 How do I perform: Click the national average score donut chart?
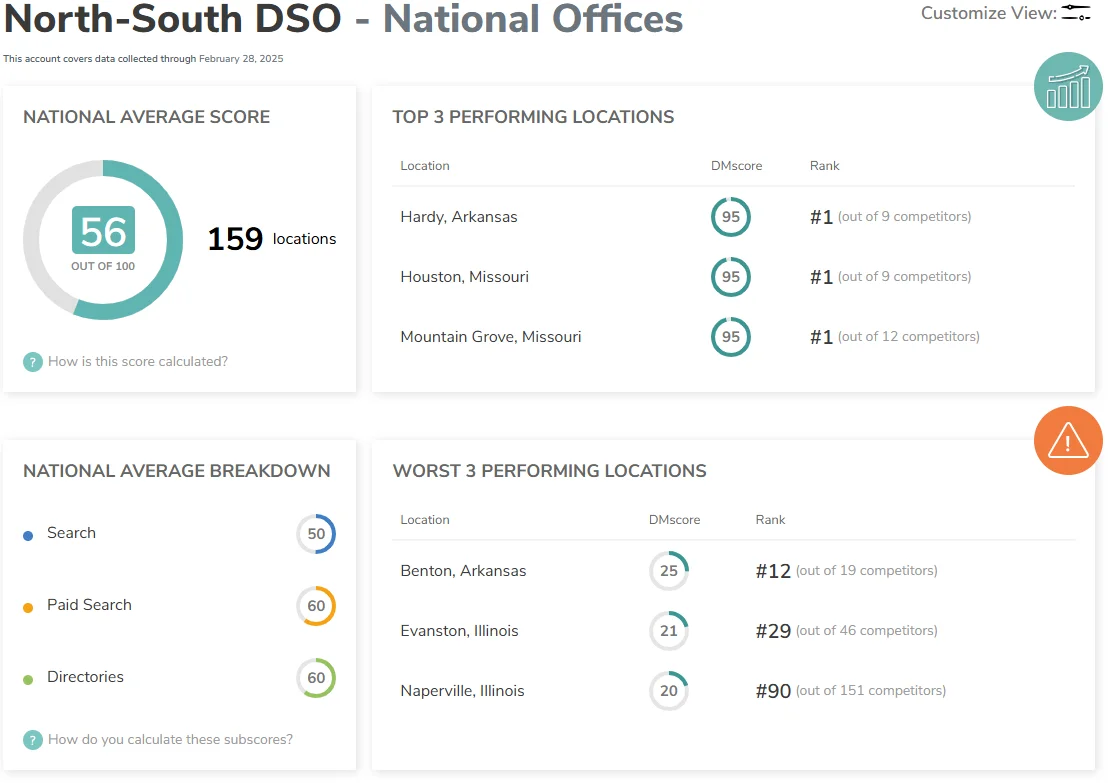click(x=103, y=240)
